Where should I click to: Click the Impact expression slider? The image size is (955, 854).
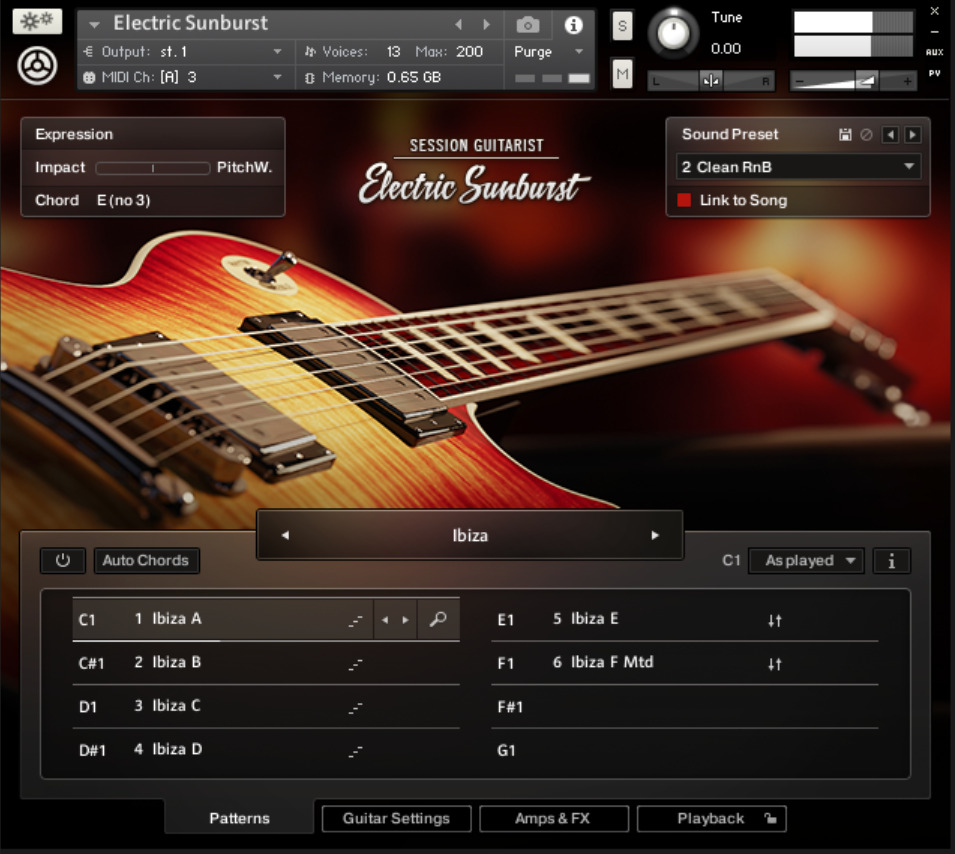[153, 168]
